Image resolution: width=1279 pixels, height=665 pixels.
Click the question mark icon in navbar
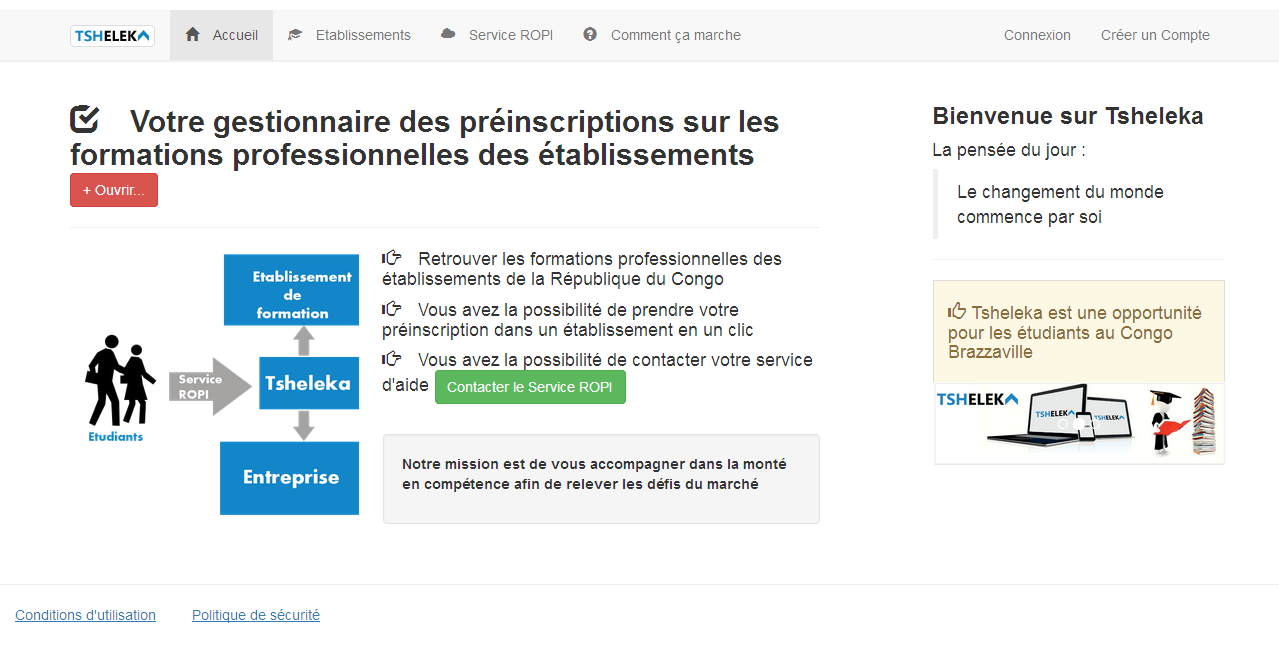click(x=590, y=35)
